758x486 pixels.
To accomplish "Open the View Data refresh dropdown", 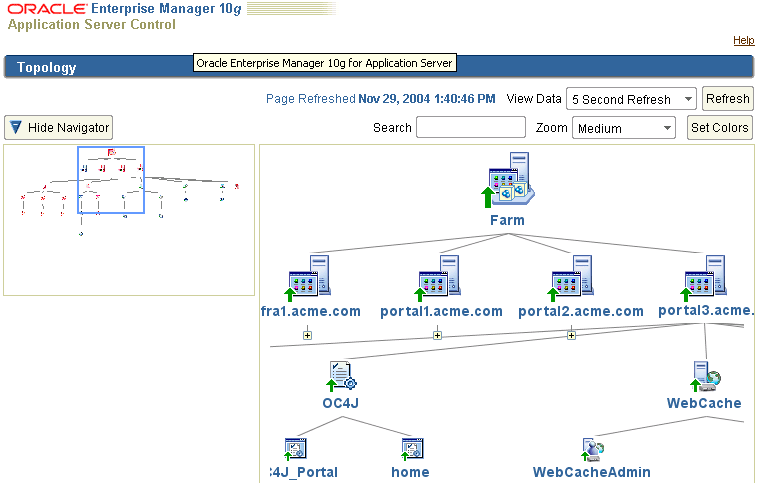I will coord(631,99).
